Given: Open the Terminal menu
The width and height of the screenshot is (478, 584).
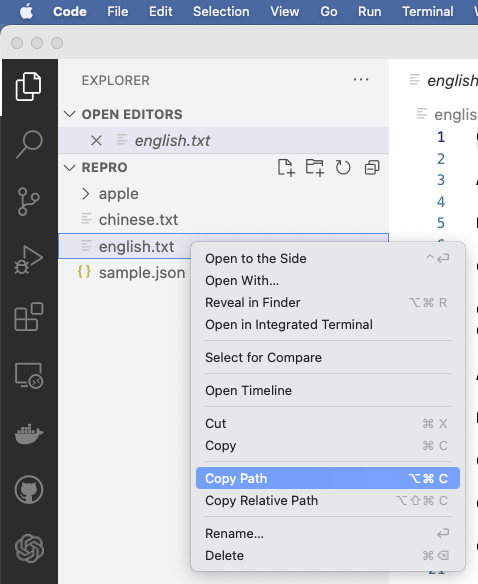Looking at the screenshot, I should point(428,12).
